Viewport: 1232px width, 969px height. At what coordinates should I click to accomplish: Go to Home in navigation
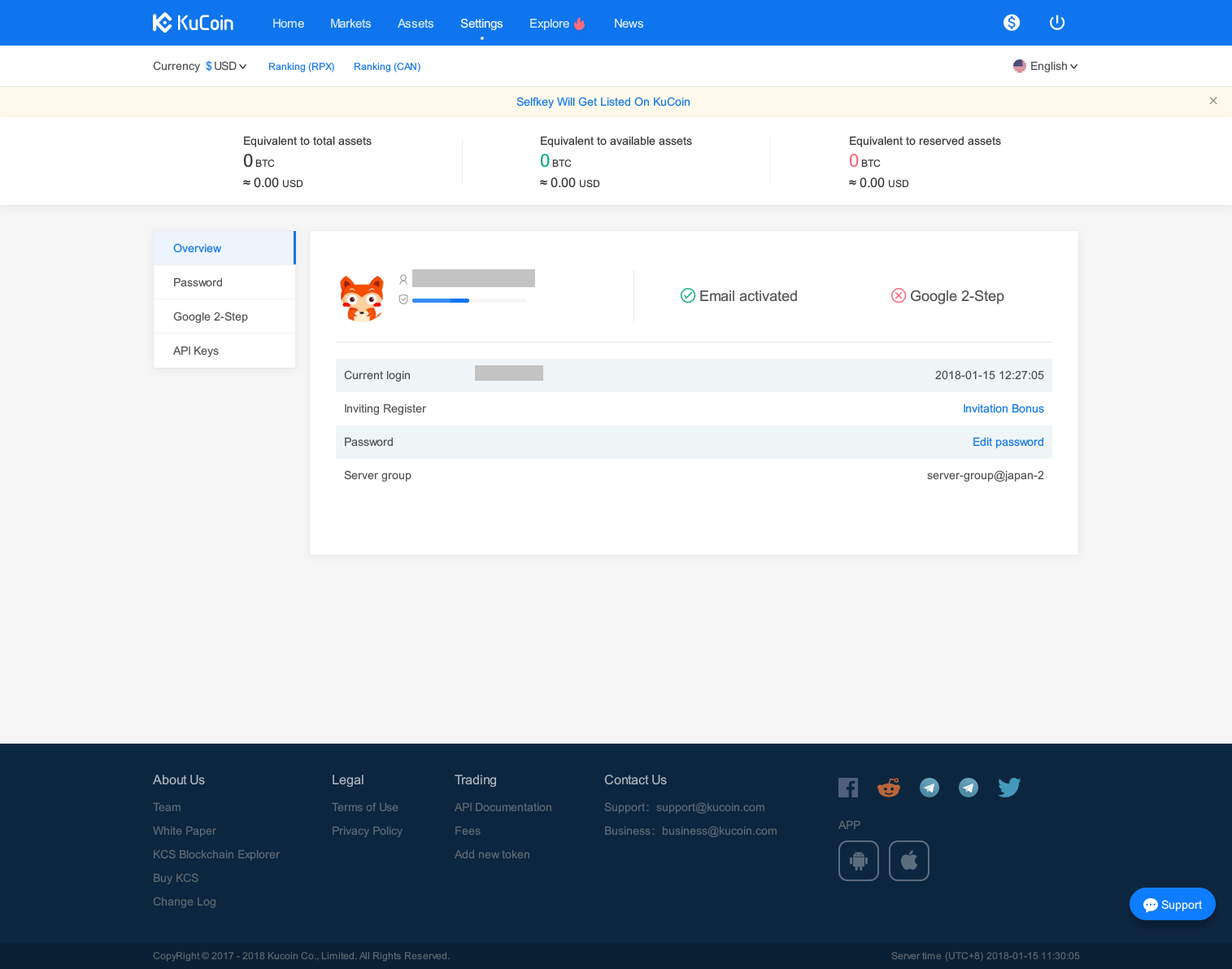[288, 24]
